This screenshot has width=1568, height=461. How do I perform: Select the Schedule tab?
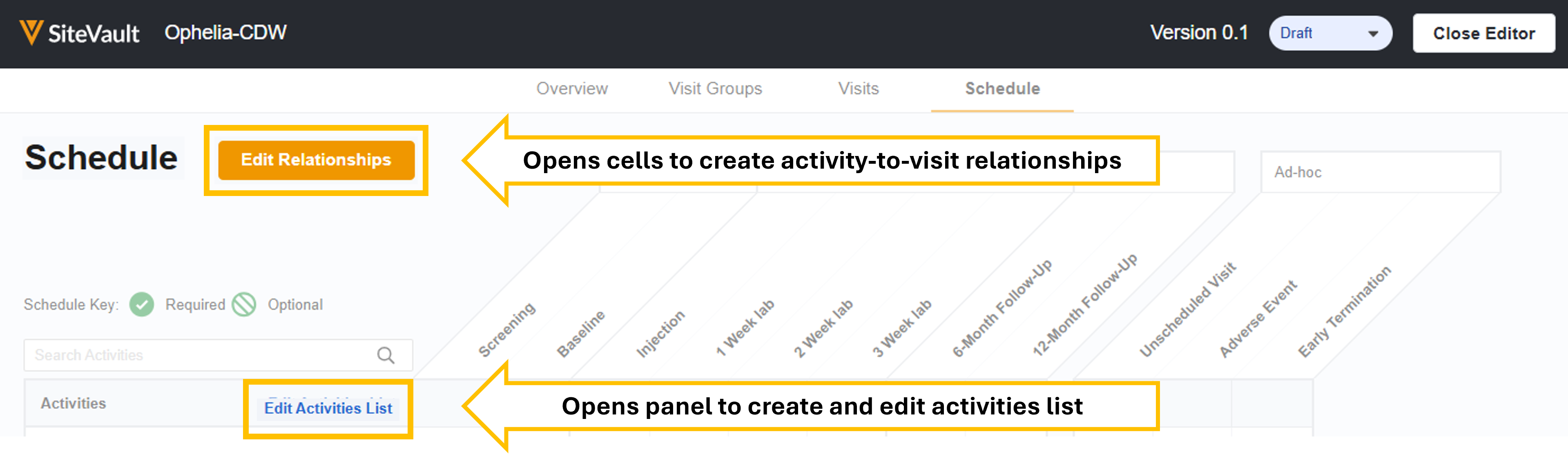[1002, 89]
